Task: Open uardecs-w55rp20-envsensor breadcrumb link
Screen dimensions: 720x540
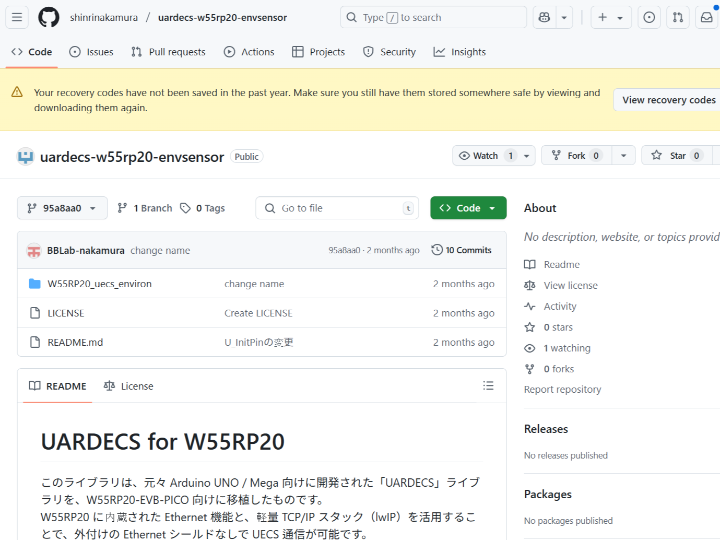Action: pos(222,17)
